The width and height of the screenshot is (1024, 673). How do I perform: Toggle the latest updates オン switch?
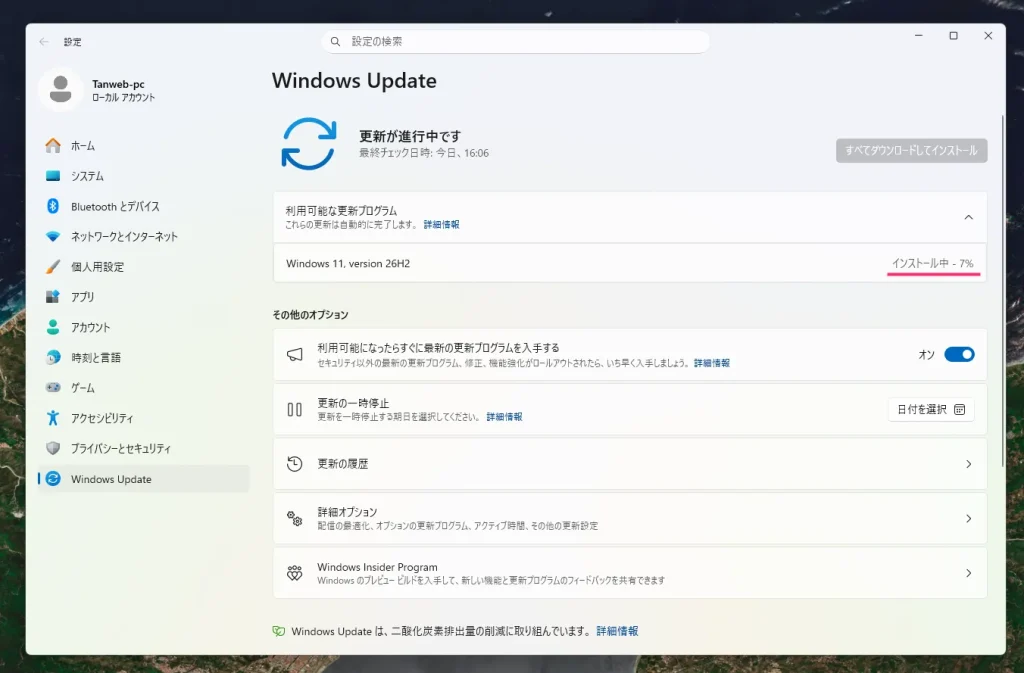[959, 354]
